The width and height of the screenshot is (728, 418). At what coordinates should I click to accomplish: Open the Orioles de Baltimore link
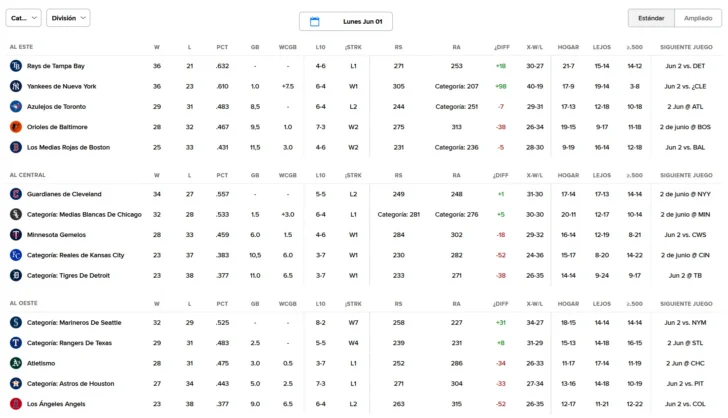coord(57,127)
